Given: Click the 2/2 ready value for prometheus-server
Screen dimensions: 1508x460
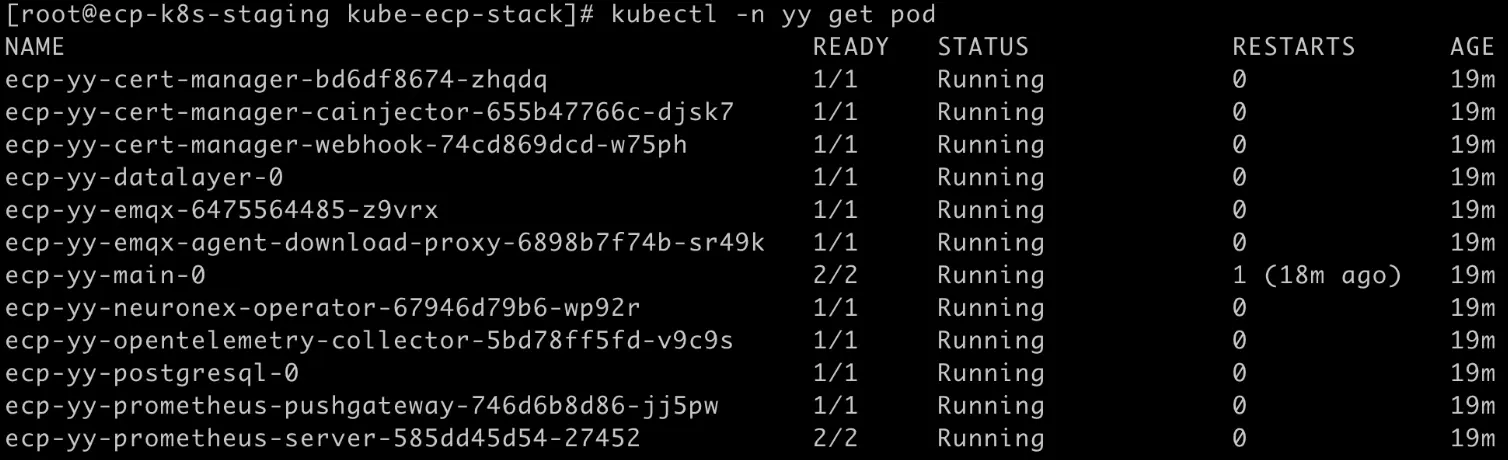Looking at the screenshot, I should coord(835,439).
